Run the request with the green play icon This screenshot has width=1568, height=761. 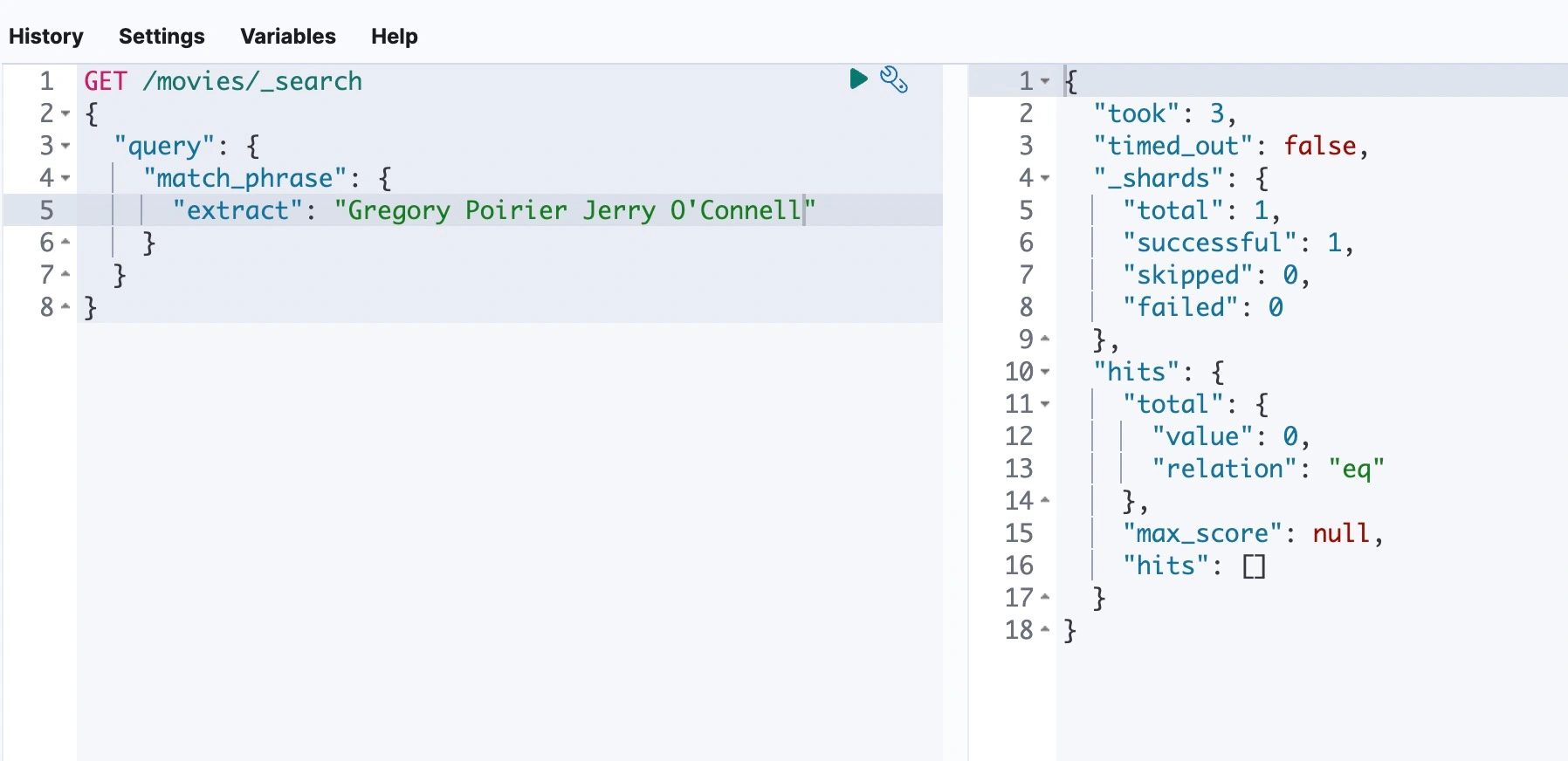[858, 79]
